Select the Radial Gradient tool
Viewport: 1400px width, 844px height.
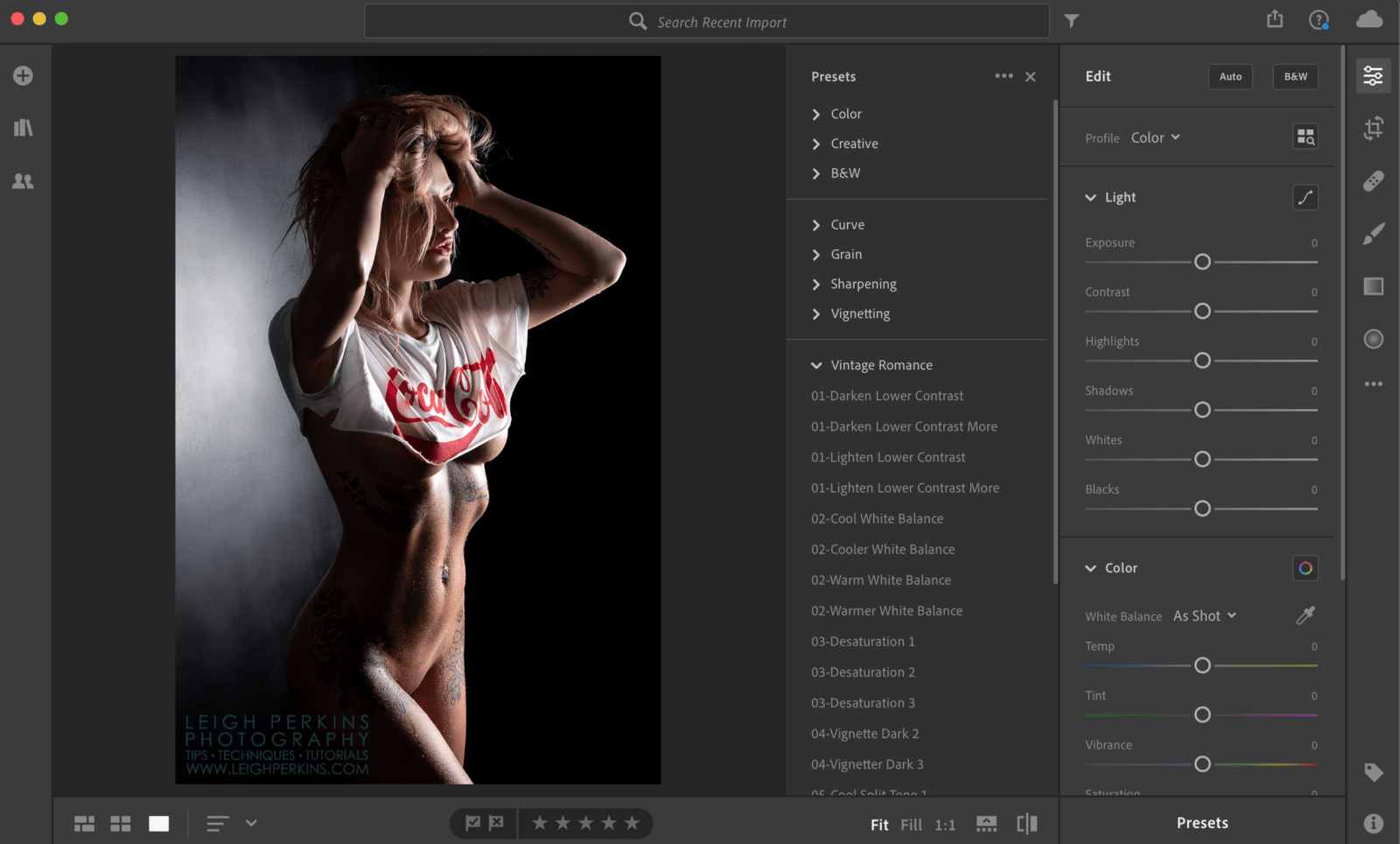click(1373, 339)
